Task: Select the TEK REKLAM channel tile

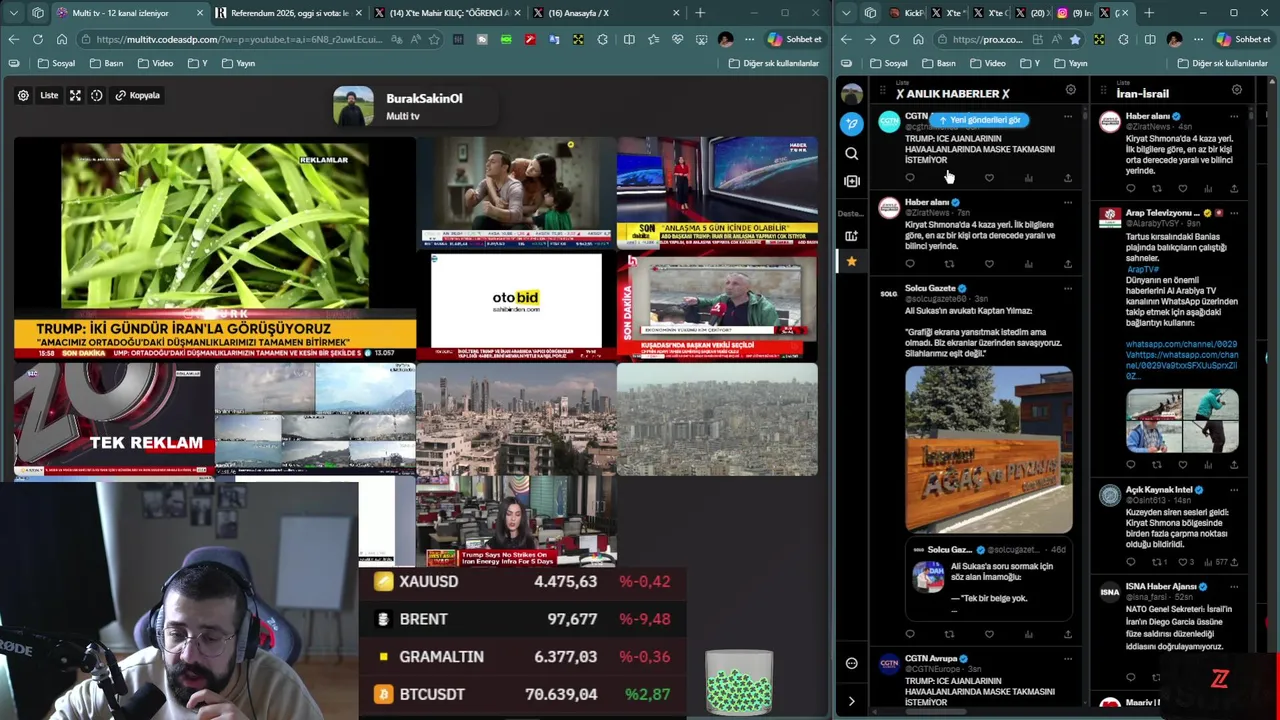Action: (114, 418)
